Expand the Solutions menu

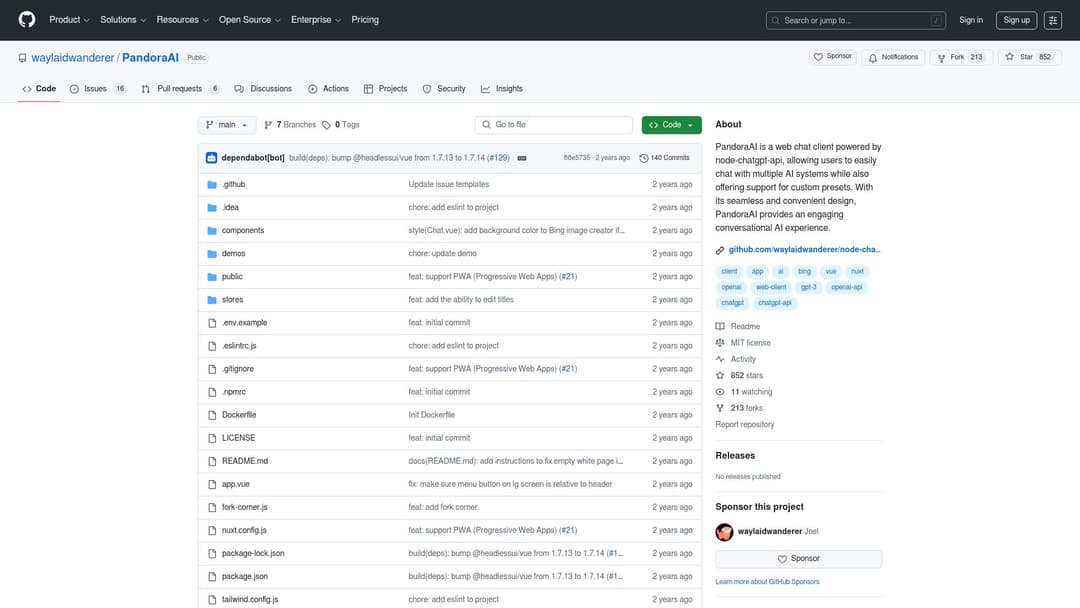click(x=123, y=20)
